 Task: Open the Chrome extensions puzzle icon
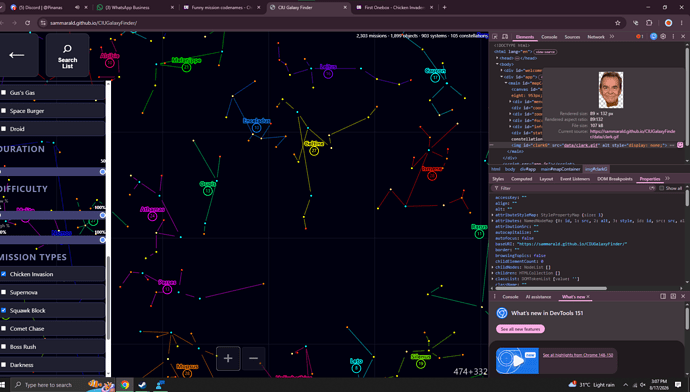[x=649, y=23]
